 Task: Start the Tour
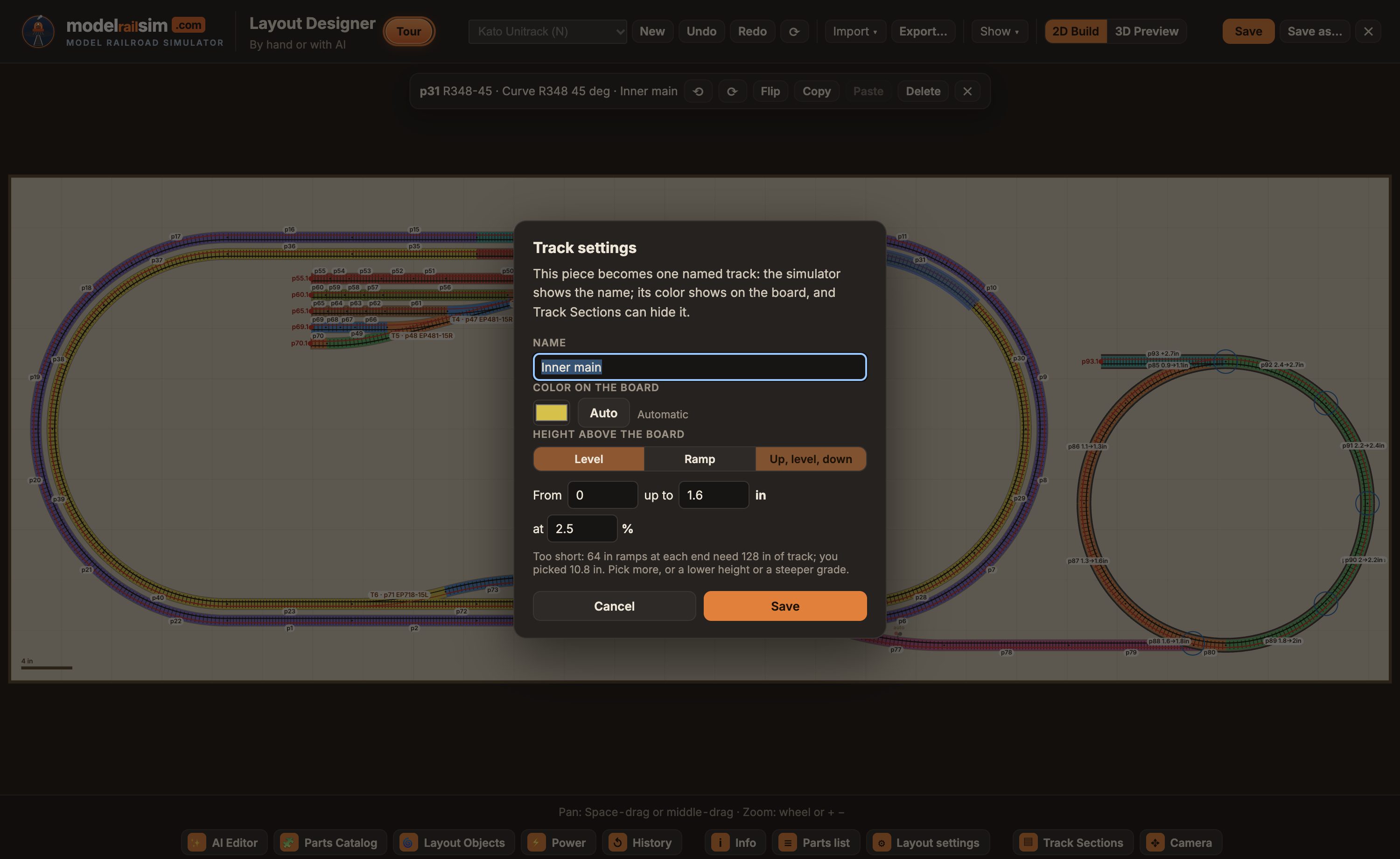pyautogui.click(x=409, y=31)
